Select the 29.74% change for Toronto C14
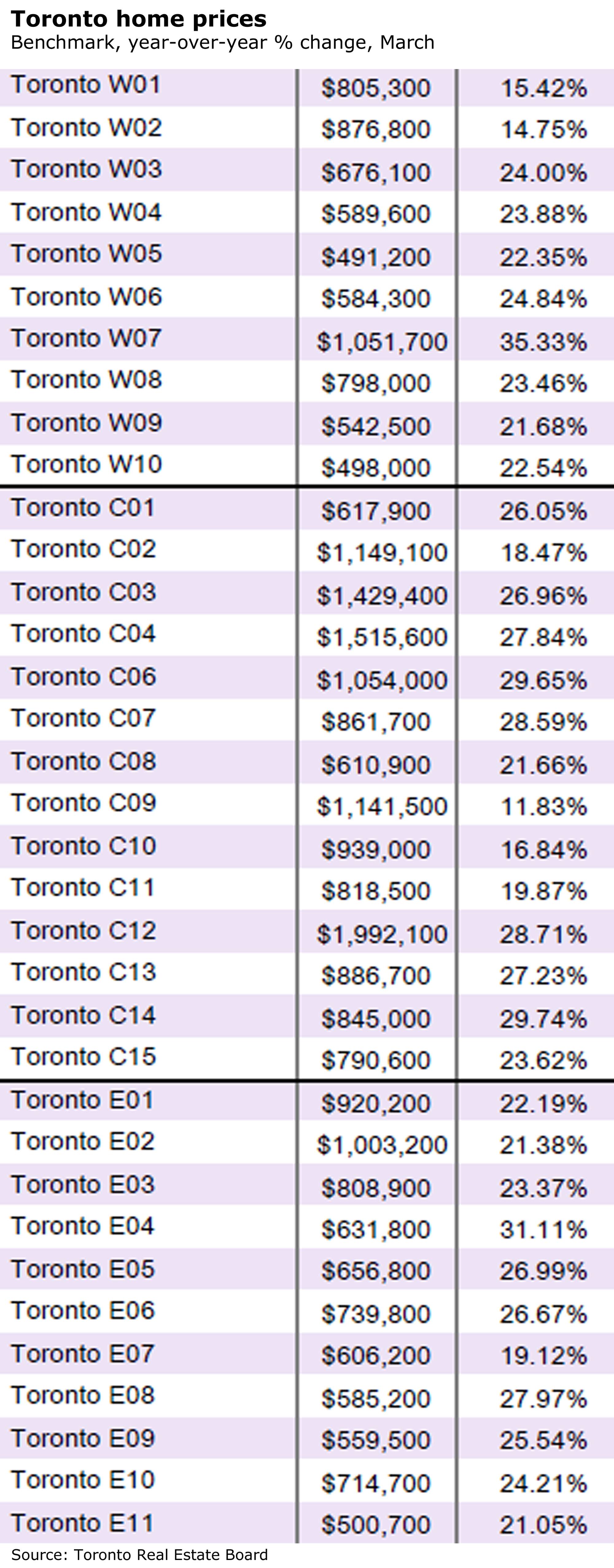The width and height of the screenshot is (614, 1568). click(543, 1018)
